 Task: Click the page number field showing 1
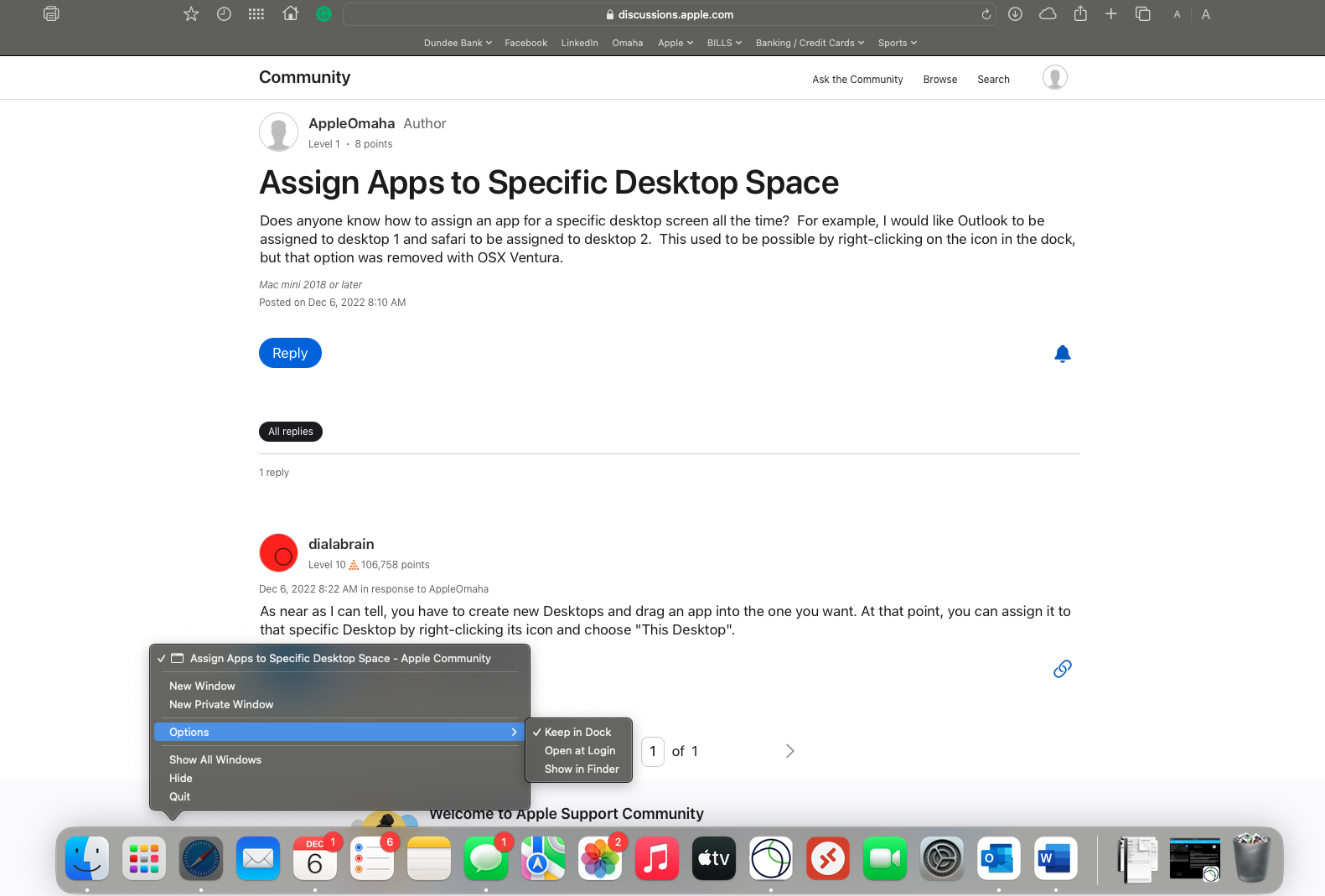tap(653, 752)
